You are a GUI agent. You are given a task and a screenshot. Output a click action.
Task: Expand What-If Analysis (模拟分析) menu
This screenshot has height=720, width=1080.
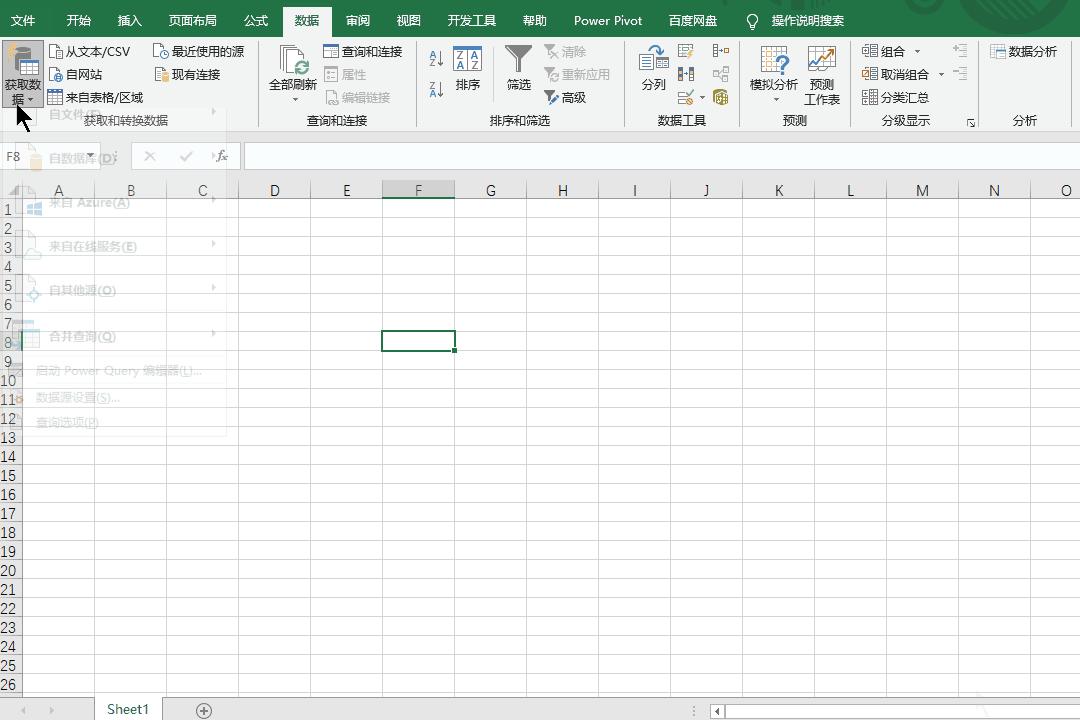[x=773, y=76]
